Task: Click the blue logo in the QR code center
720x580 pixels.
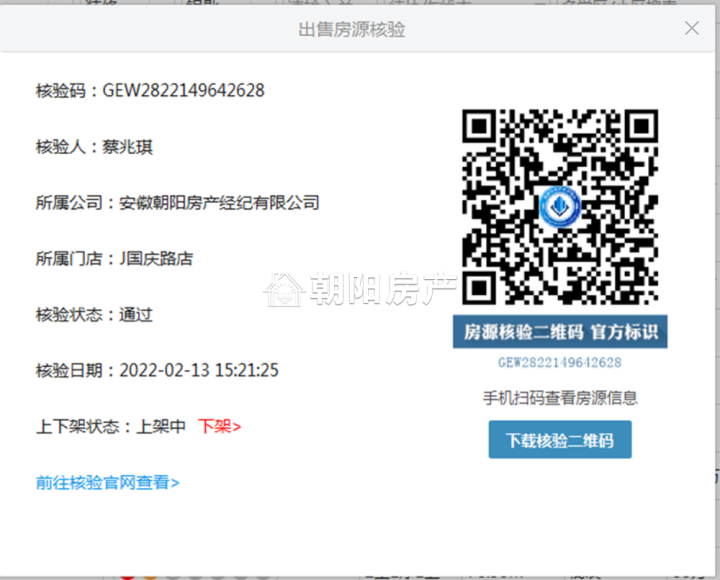Action: (559, 207)
